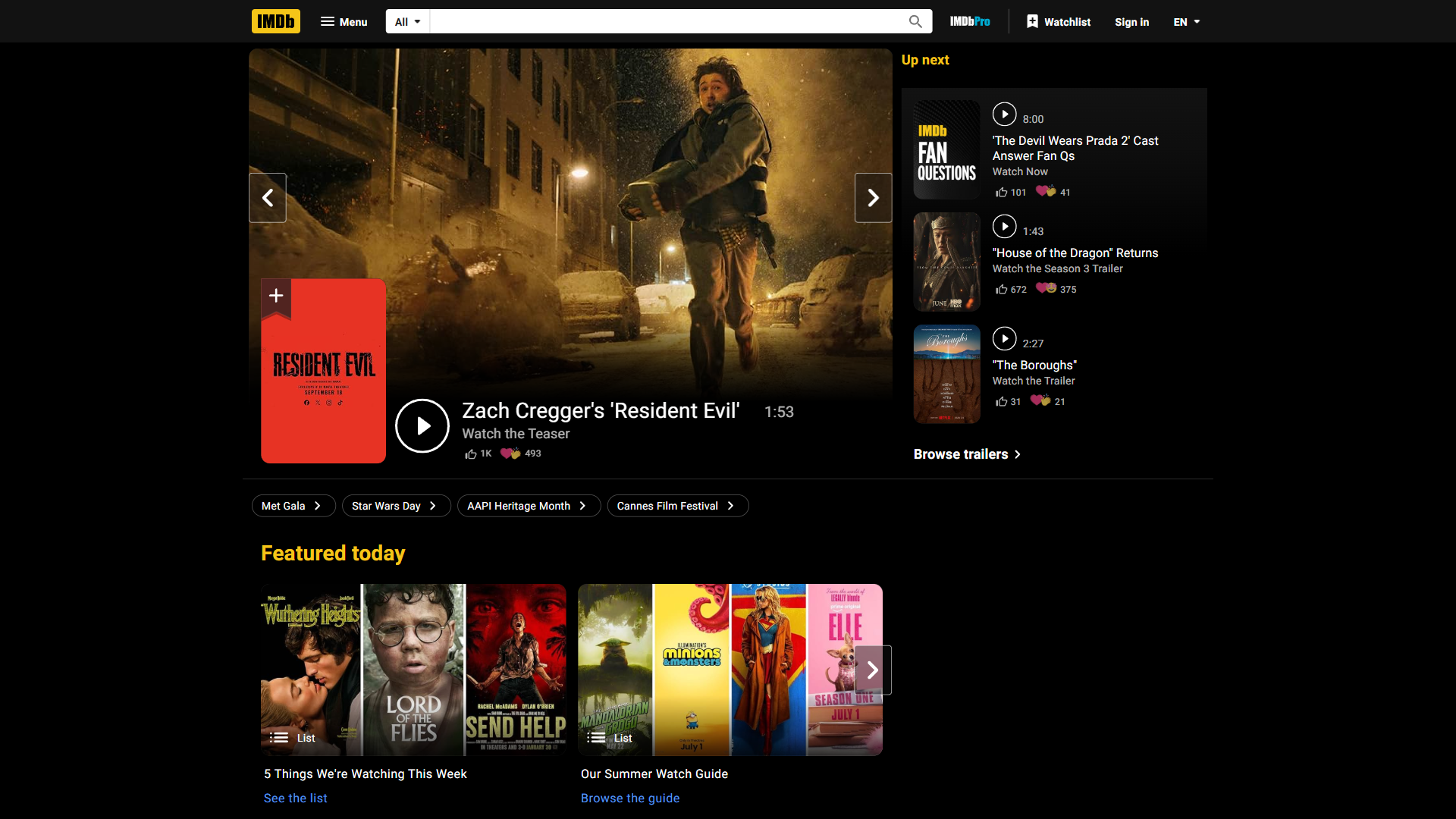Click thumbs-up showing 31 likes
The height and width of the screenshot is (819, 1456).
[x=1008, y=402]
